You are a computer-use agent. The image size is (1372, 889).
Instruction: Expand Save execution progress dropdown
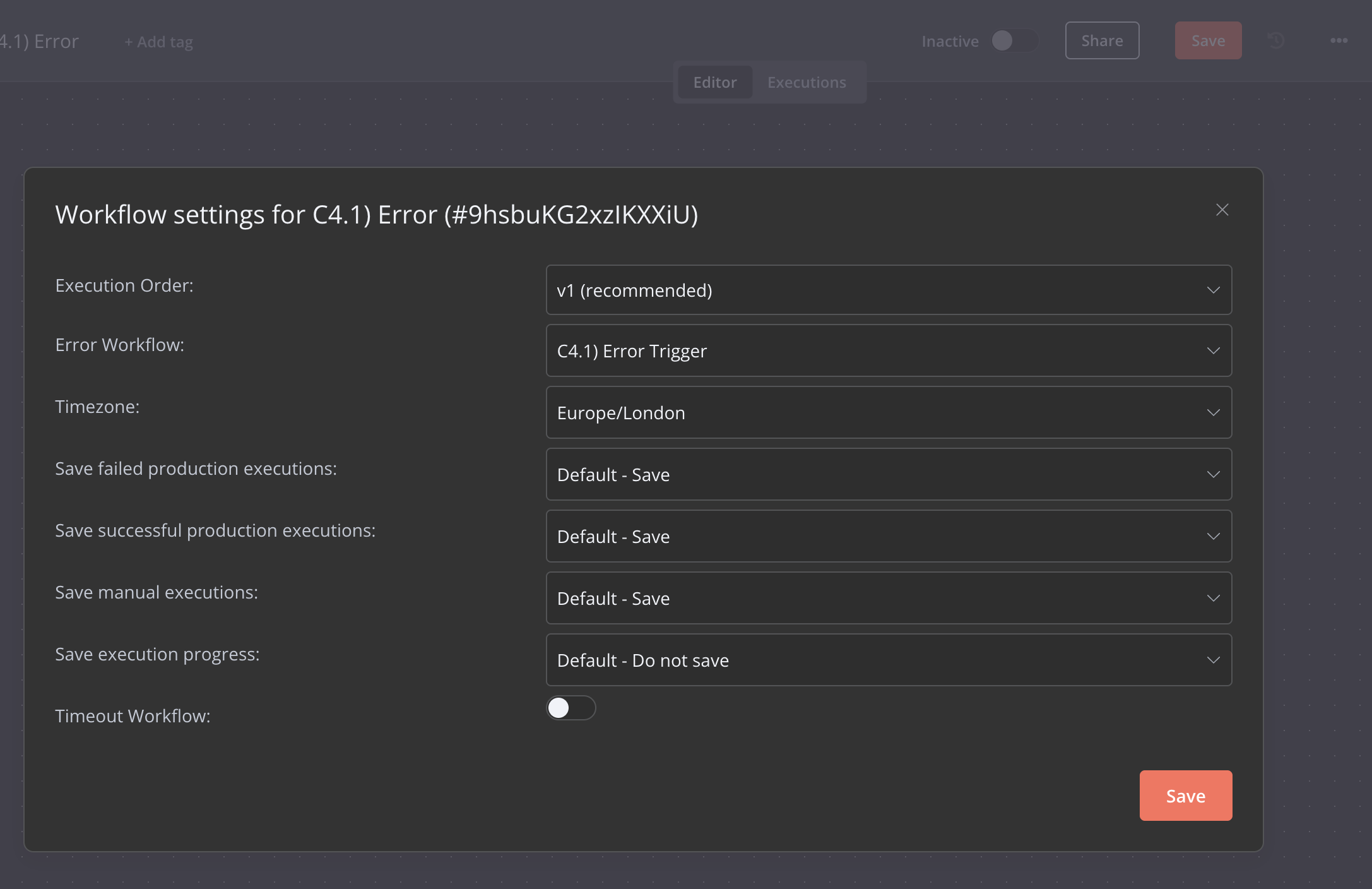pyautogui.click(x=889, y=660)
